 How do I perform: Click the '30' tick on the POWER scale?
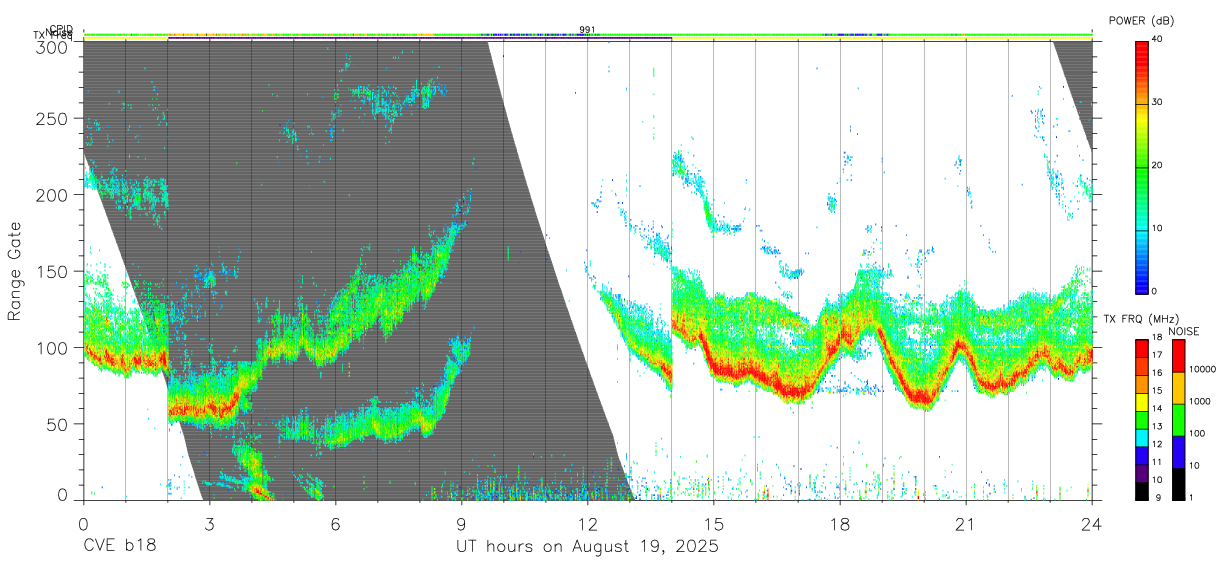click(x=1157, y=103)
